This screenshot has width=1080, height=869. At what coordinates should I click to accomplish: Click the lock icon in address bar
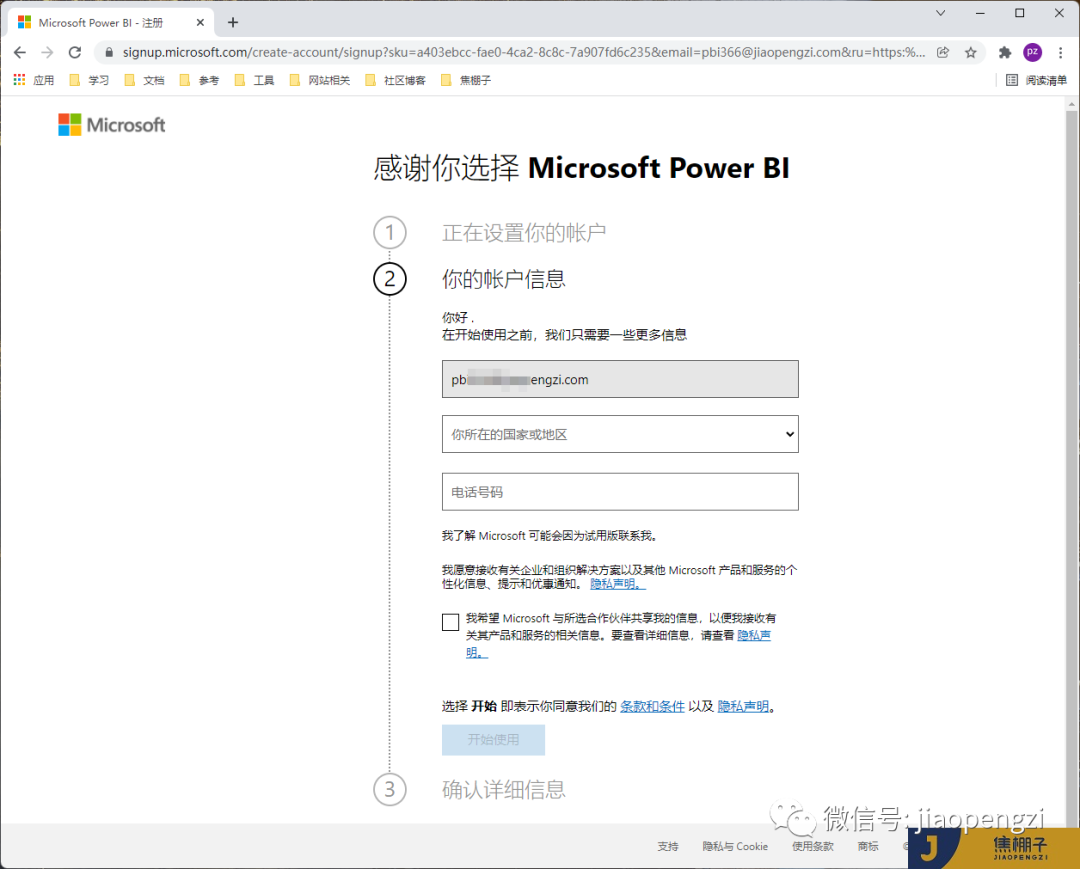(109, 52)
